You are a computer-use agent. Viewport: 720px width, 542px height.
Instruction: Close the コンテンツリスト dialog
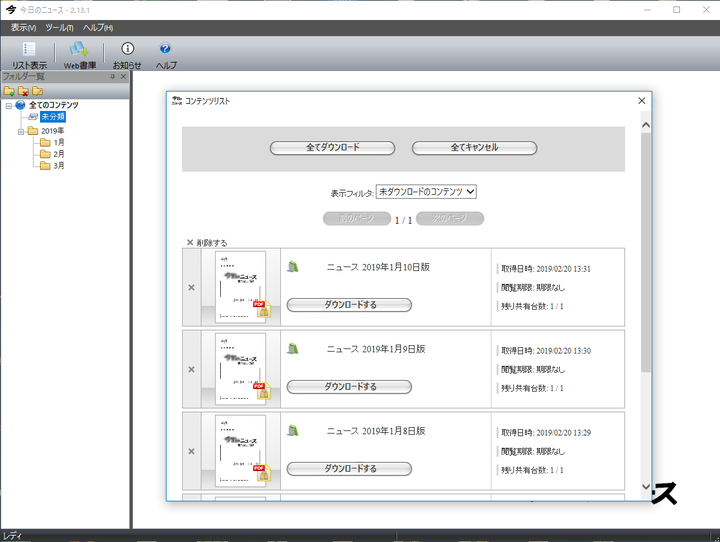[x=641, y=100]
